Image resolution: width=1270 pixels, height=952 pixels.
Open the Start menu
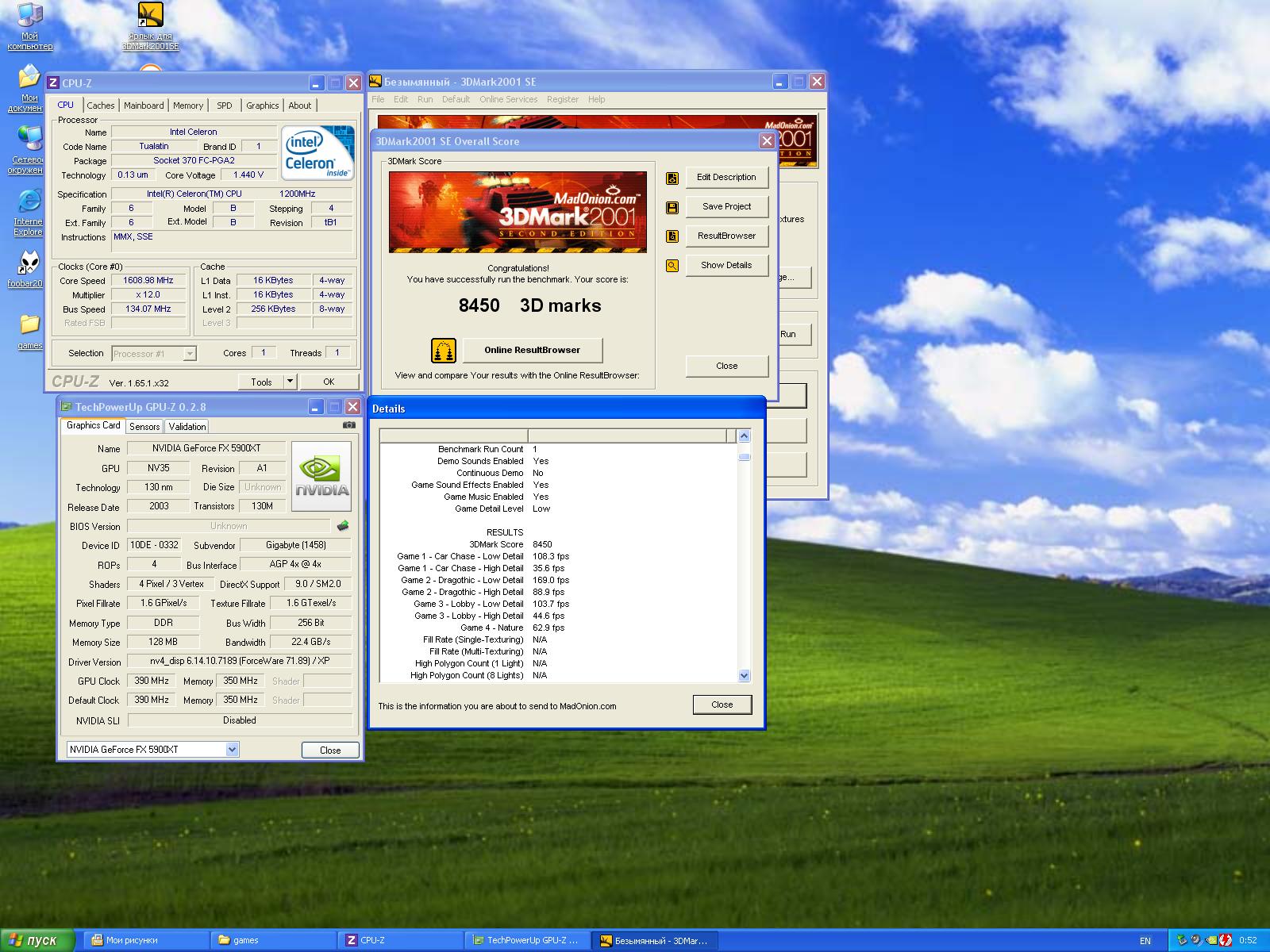pos(37,941)
